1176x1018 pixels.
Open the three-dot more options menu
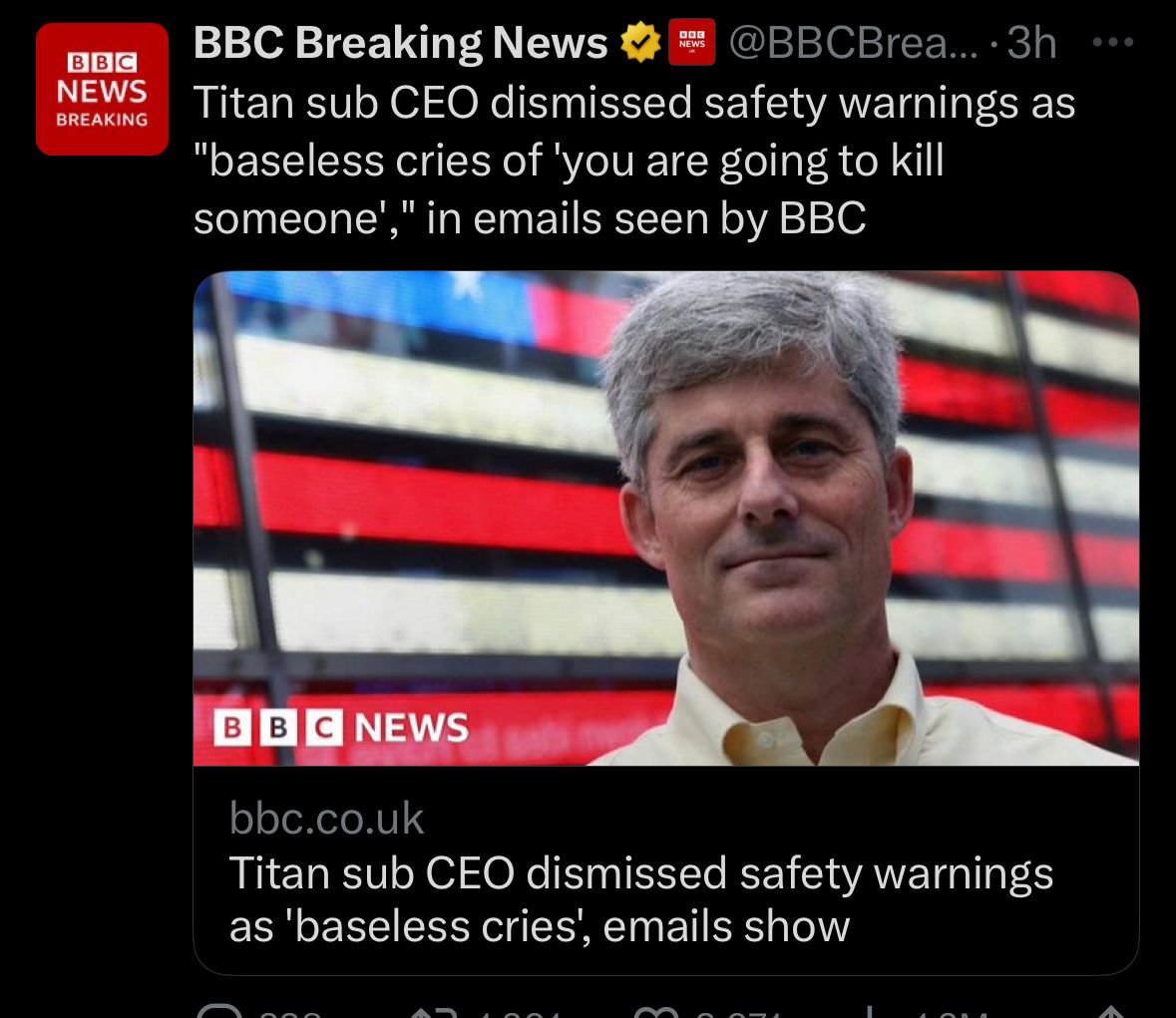point(1113,43)
